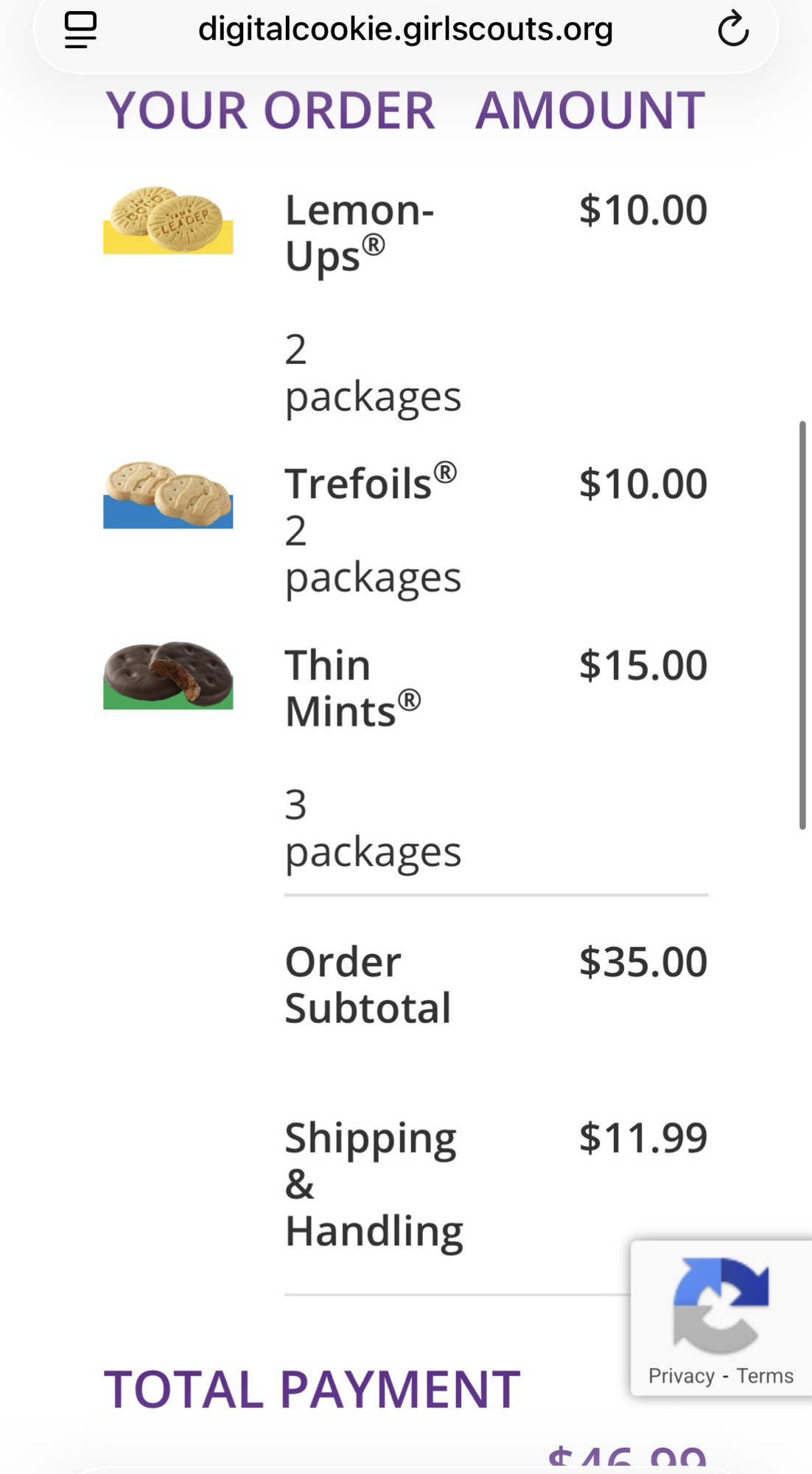
Task: Click the Lemon-Ups product name
Action: click(x=360, y=233)
